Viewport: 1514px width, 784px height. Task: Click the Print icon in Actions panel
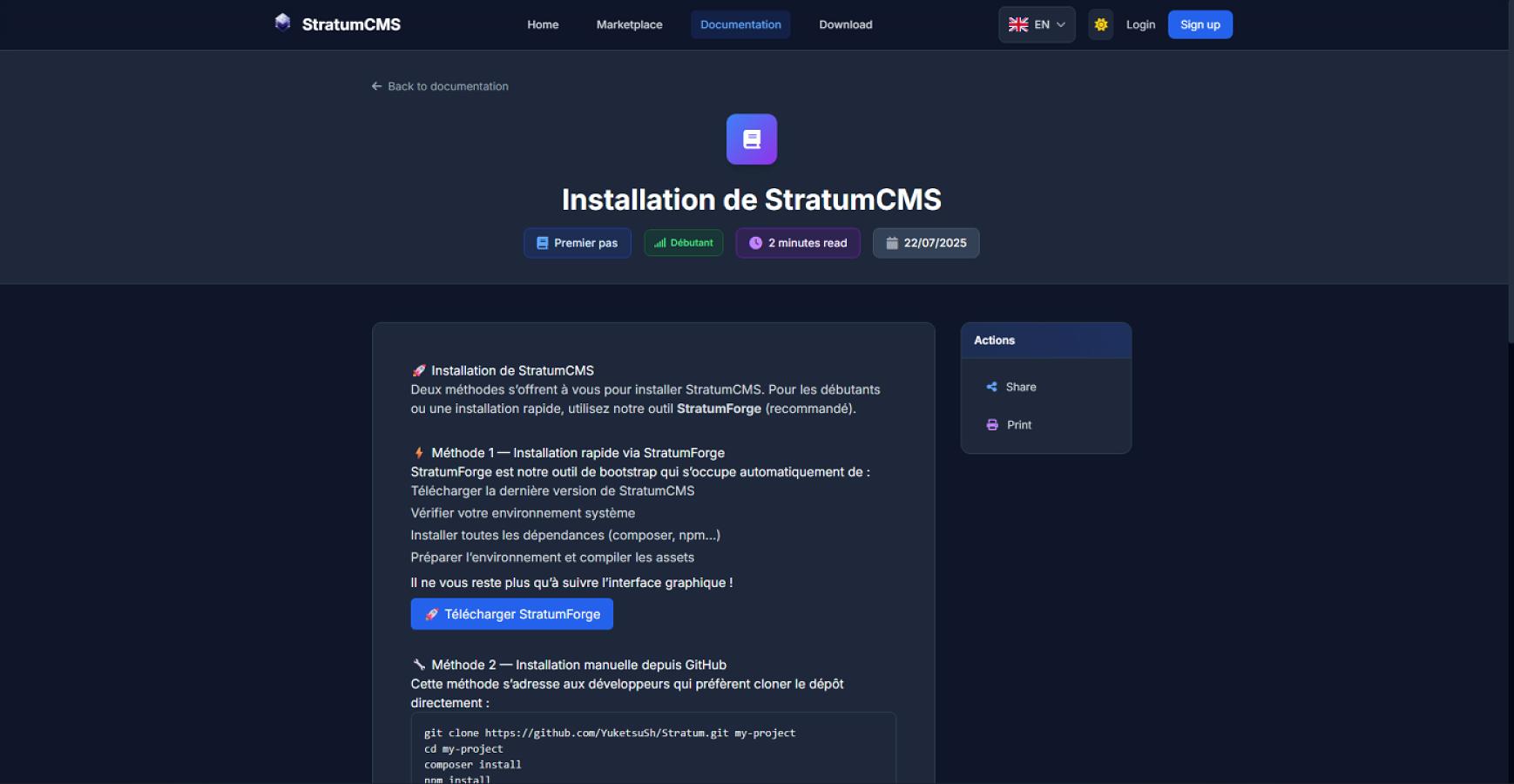pos(990,424)
